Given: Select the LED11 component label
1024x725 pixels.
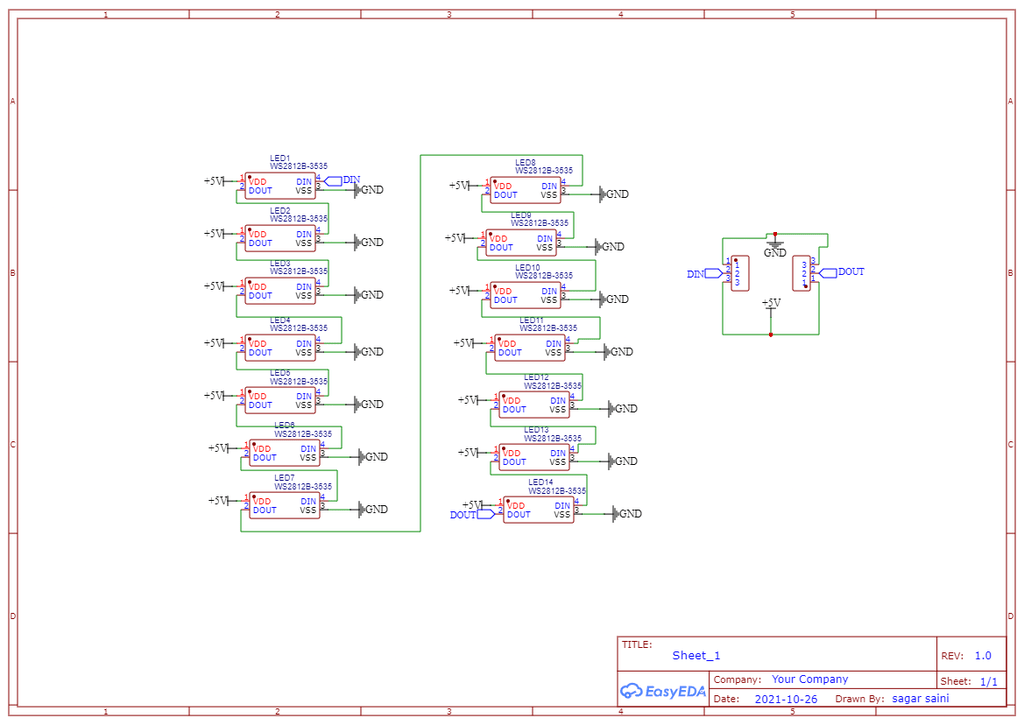Looking at the screenshot, I should click(532, 320).
